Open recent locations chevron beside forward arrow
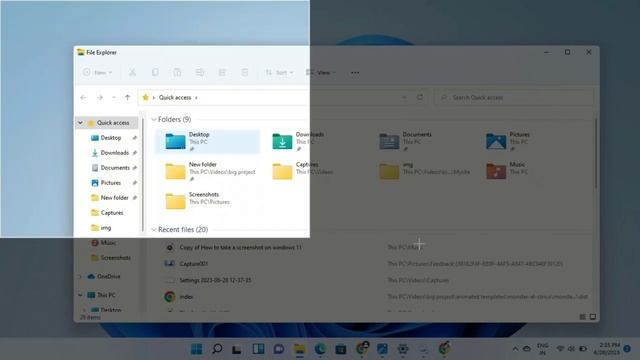 [x=114, y=98]
